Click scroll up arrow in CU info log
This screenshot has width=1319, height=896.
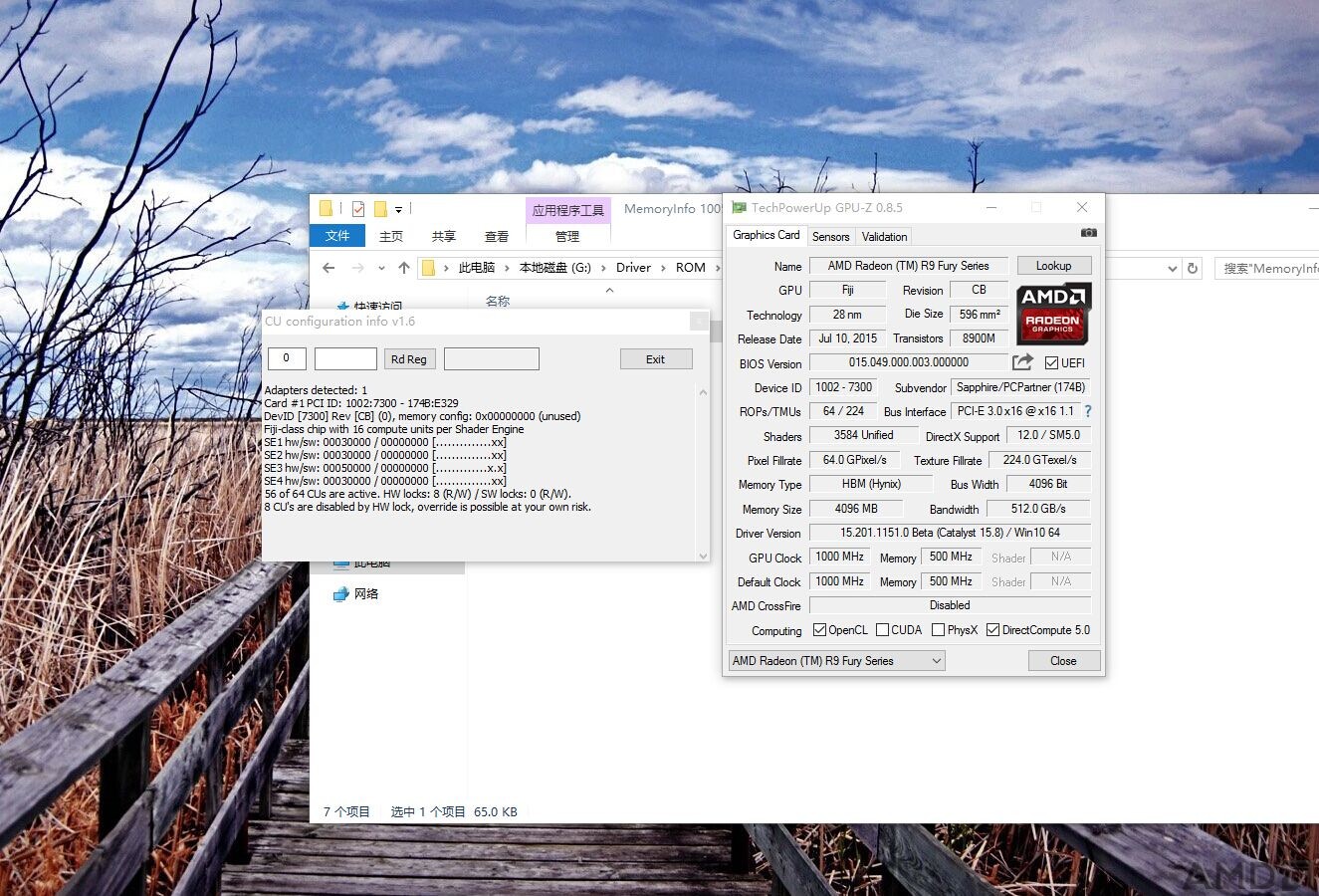click(x=704, y=391)
